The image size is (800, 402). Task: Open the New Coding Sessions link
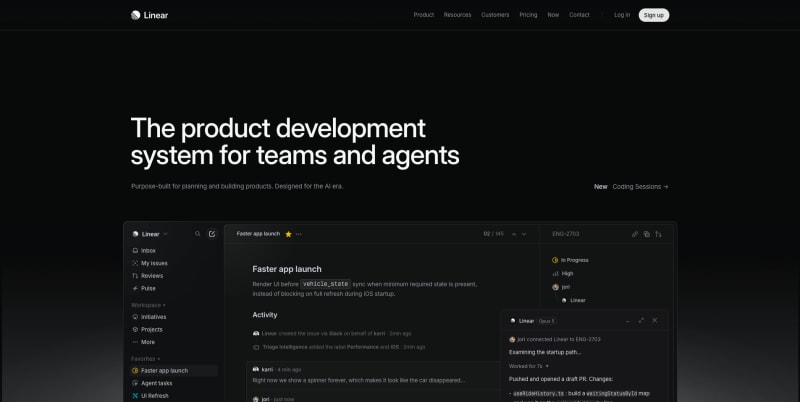631,187
